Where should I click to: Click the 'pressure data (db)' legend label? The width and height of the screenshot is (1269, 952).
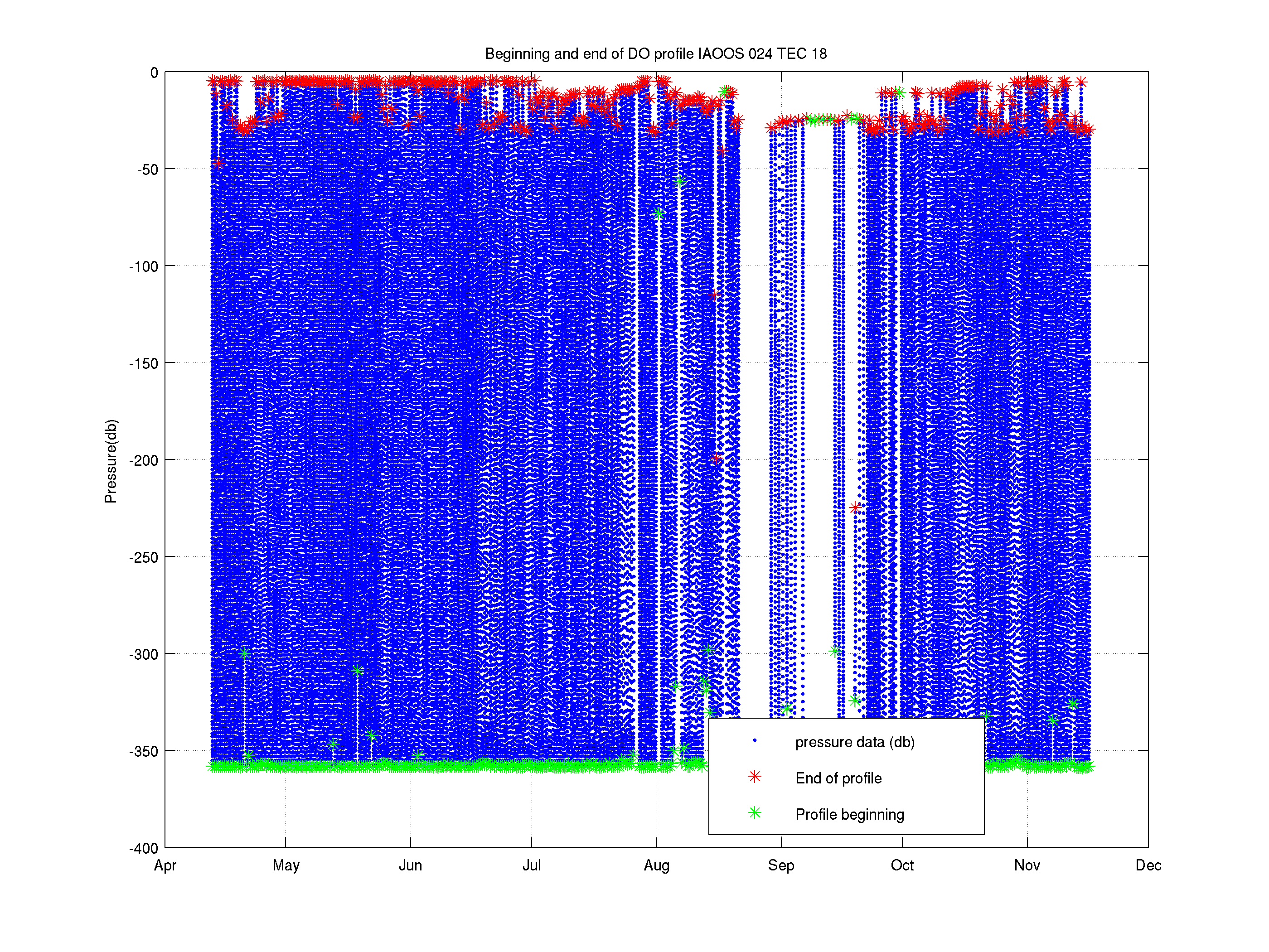click(854, 742)
